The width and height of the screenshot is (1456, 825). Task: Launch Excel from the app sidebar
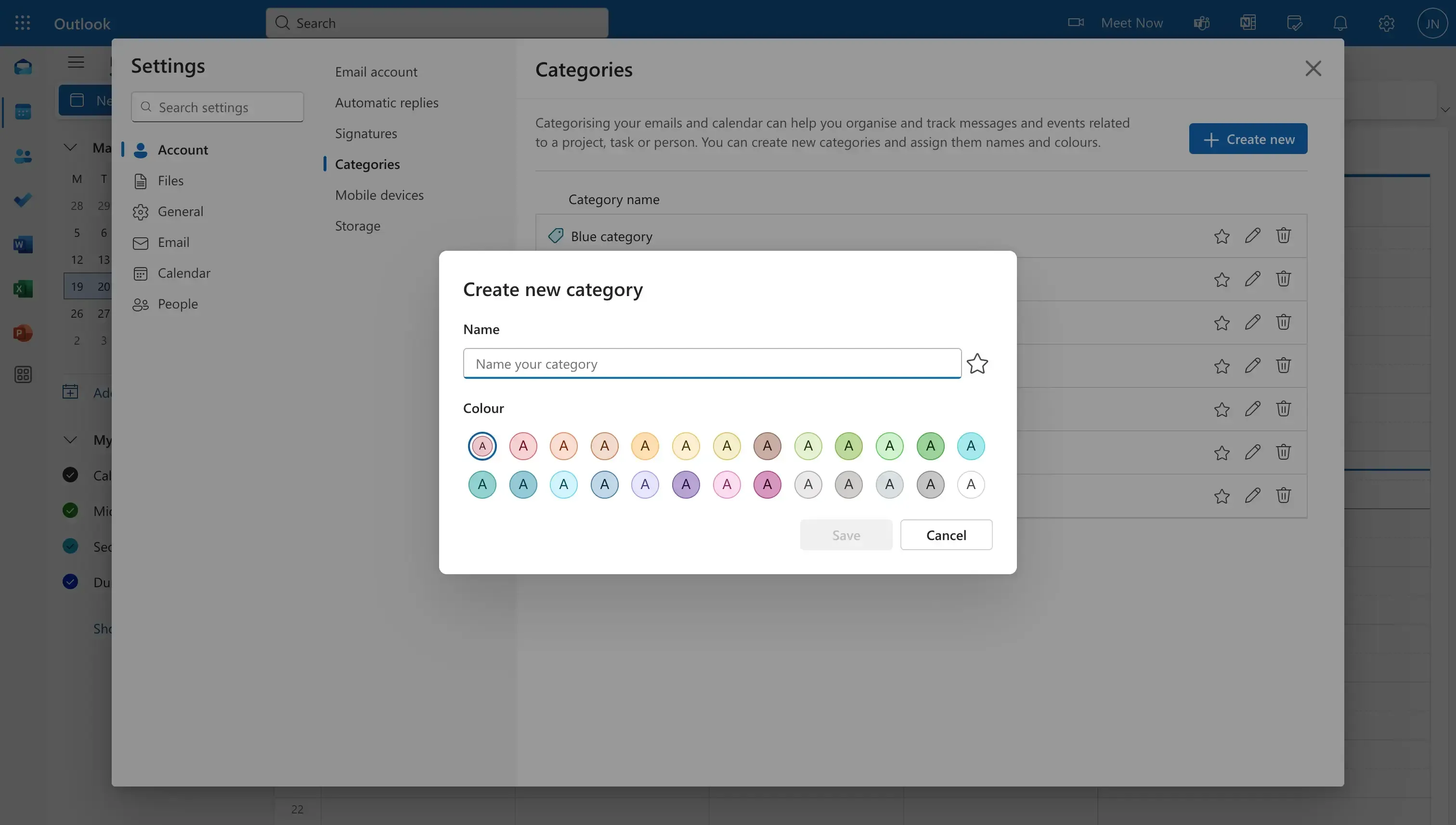tap(23, 288)
